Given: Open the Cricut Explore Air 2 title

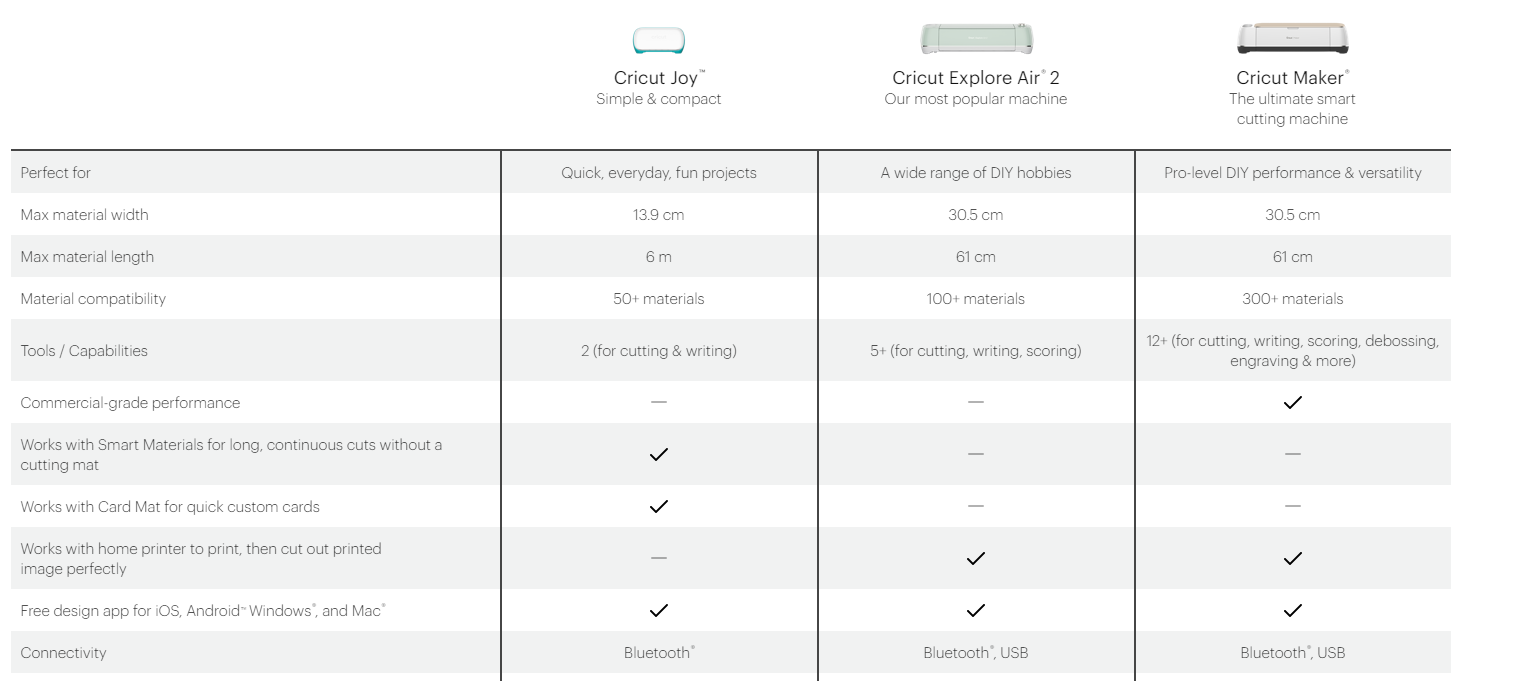Looking at the screenshot, I should pyautogui.click(x=976, y=78).
